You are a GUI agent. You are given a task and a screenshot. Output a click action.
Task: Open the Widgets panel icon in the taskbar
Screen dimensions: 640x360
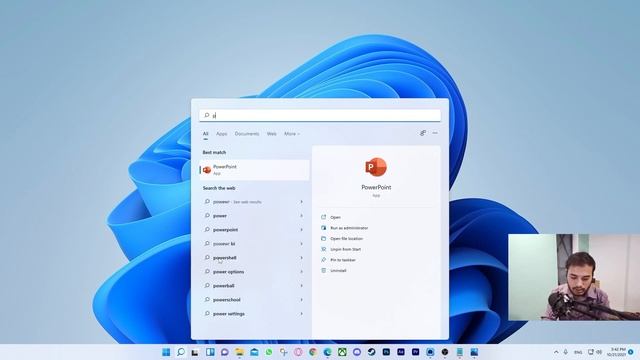click(210, 352)
